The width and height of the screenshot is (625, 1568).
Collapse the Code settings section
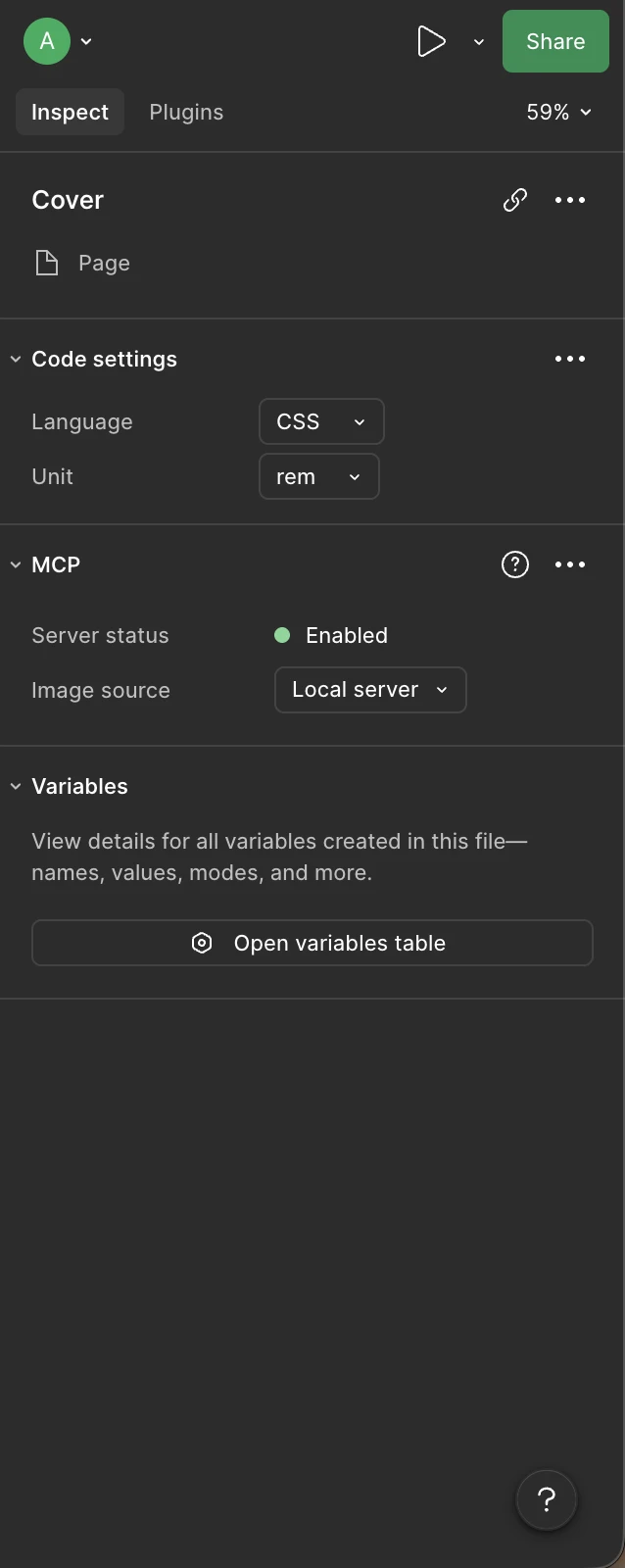tap(15, 359)
